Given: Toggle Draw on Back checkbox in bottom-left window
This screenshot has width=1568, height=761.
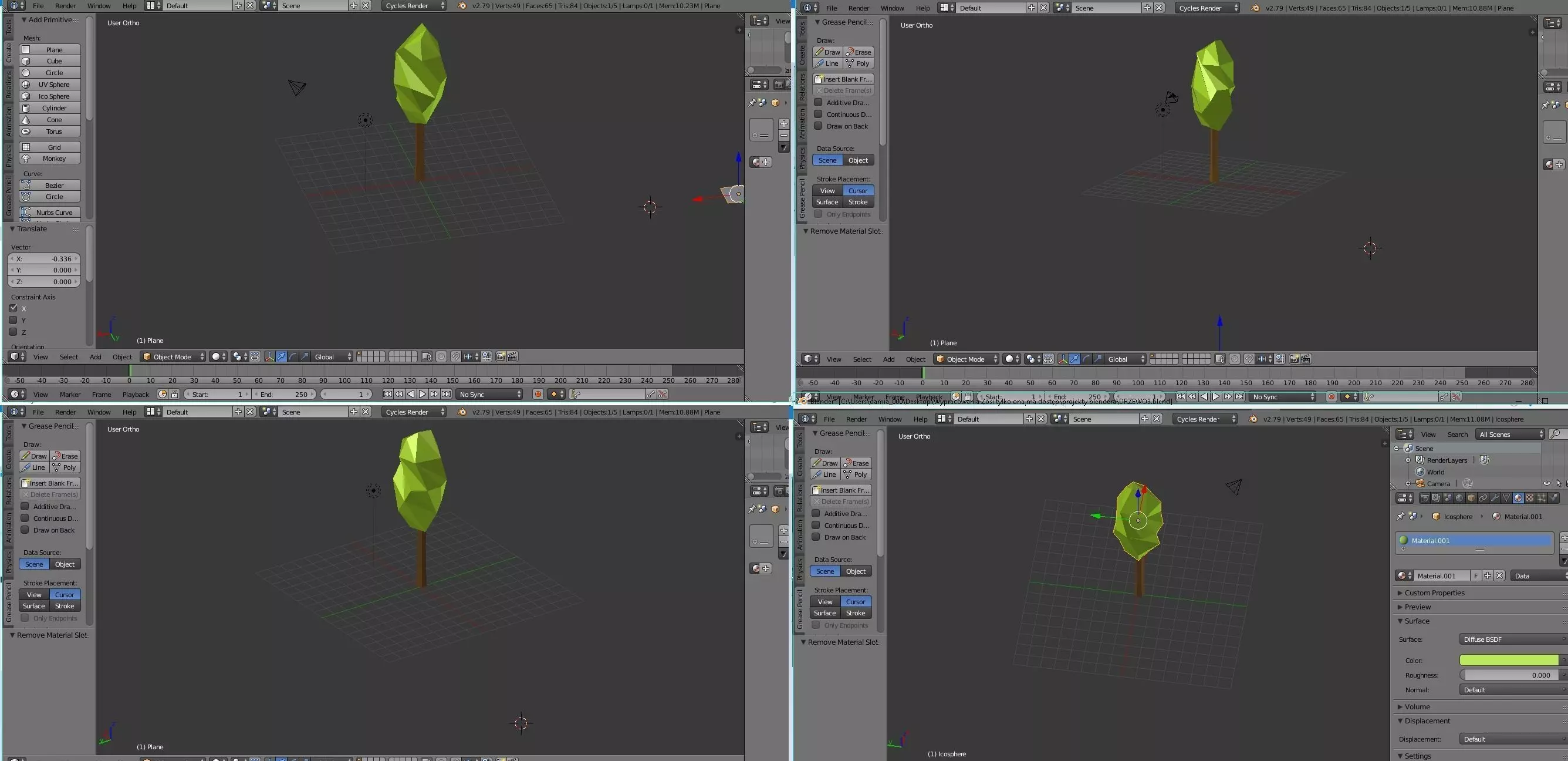Looking at the screenshot, I should (25, 530).
